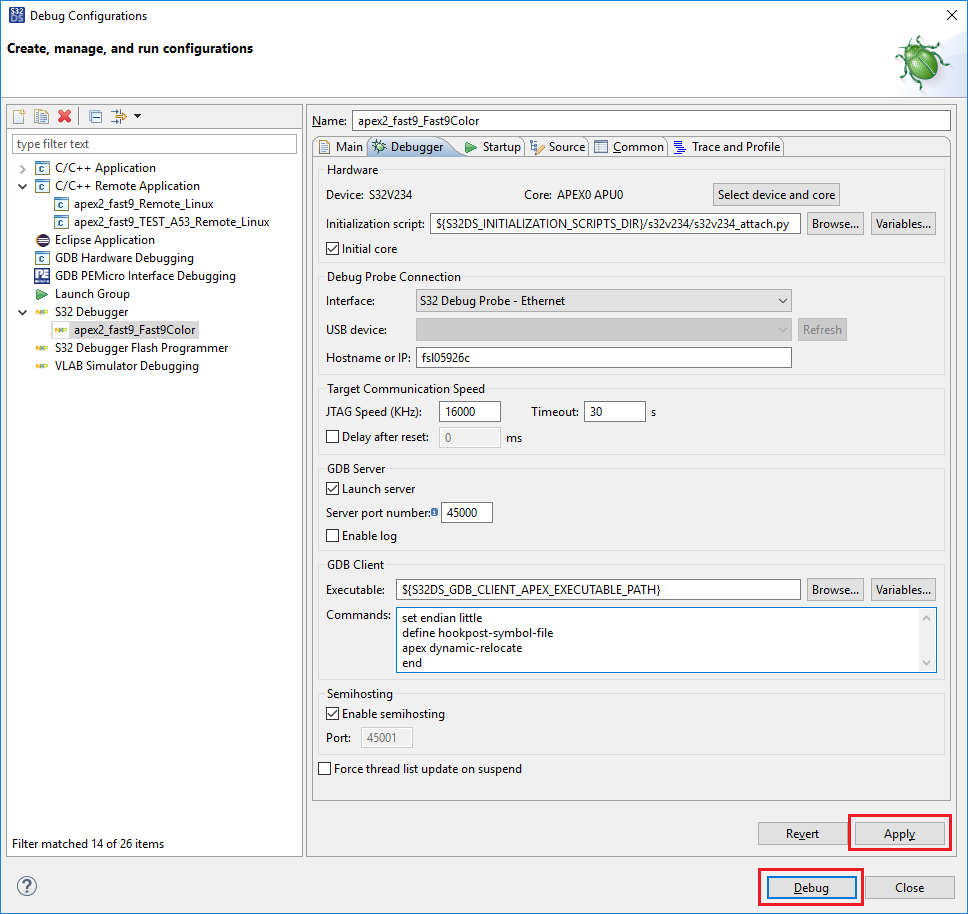Click the Timeout field
The height and width of the screenshot is (914, 968).
pyautogui.click(x=614, y=412)
